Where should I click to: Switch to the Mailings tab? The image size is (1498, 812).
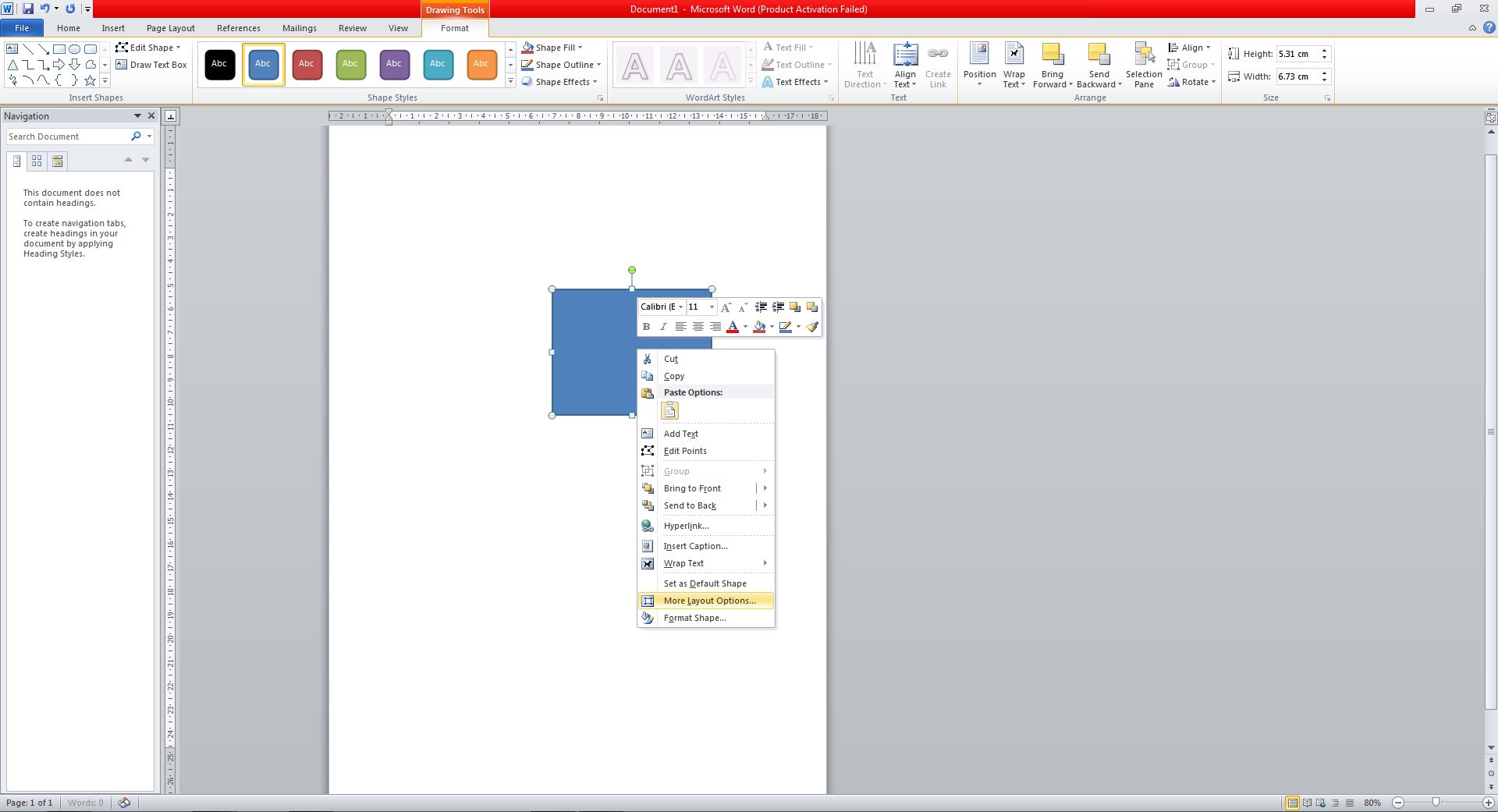point(300,28)
